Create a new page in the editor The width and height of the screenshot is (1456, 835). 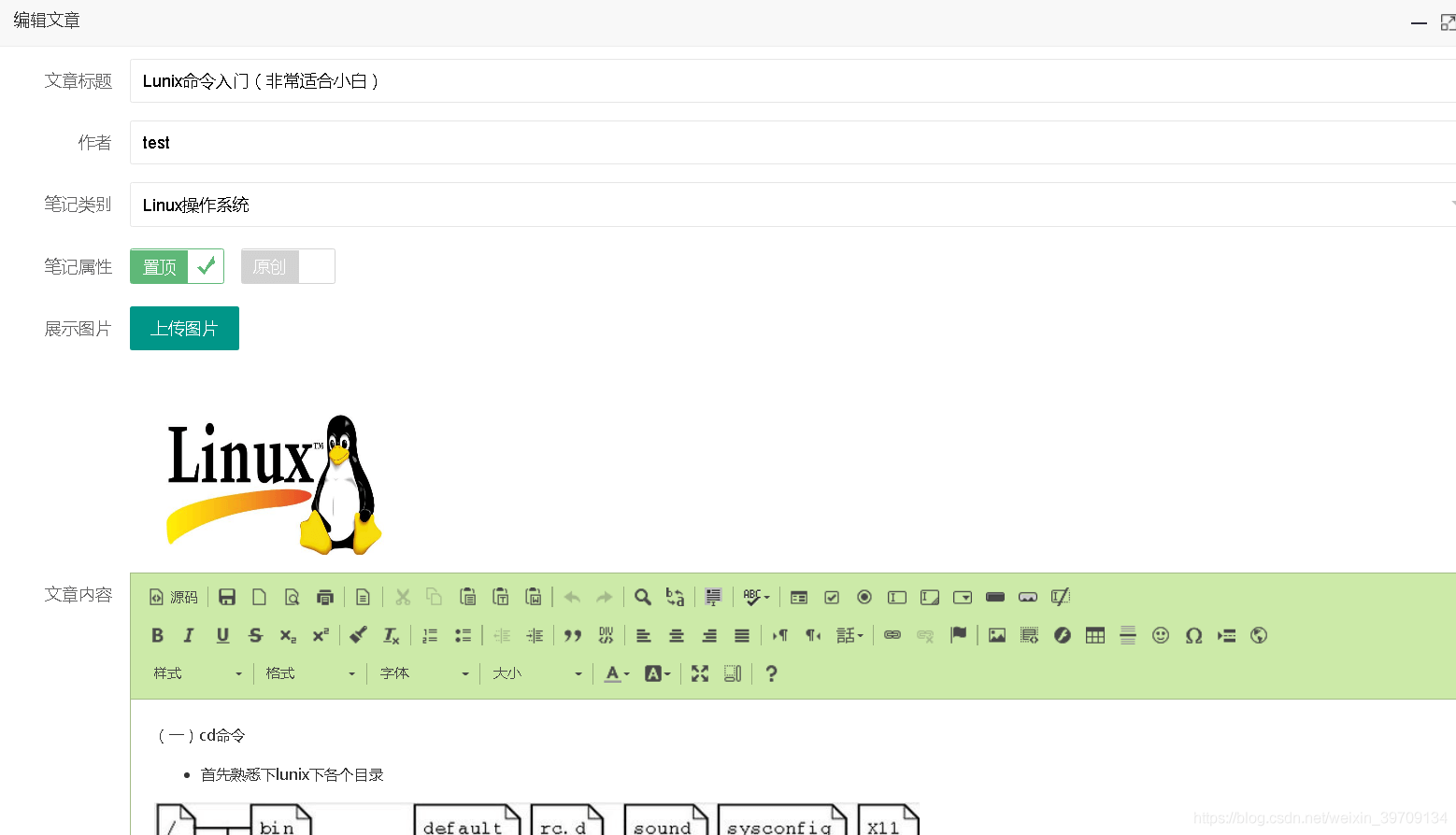click(260, 597)
